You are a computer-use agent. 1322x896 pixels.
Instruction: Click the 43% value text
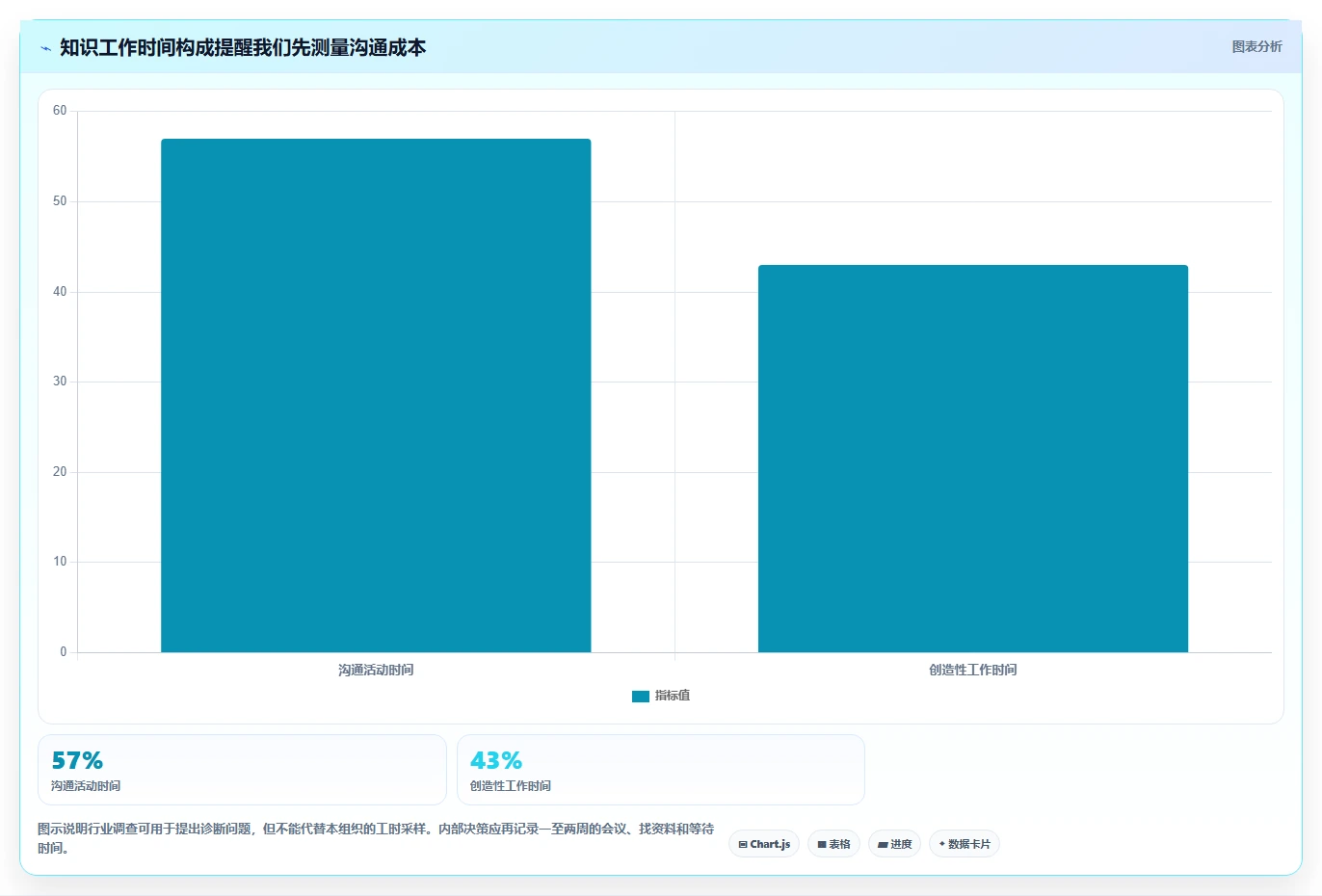click(x=496, y=760)
